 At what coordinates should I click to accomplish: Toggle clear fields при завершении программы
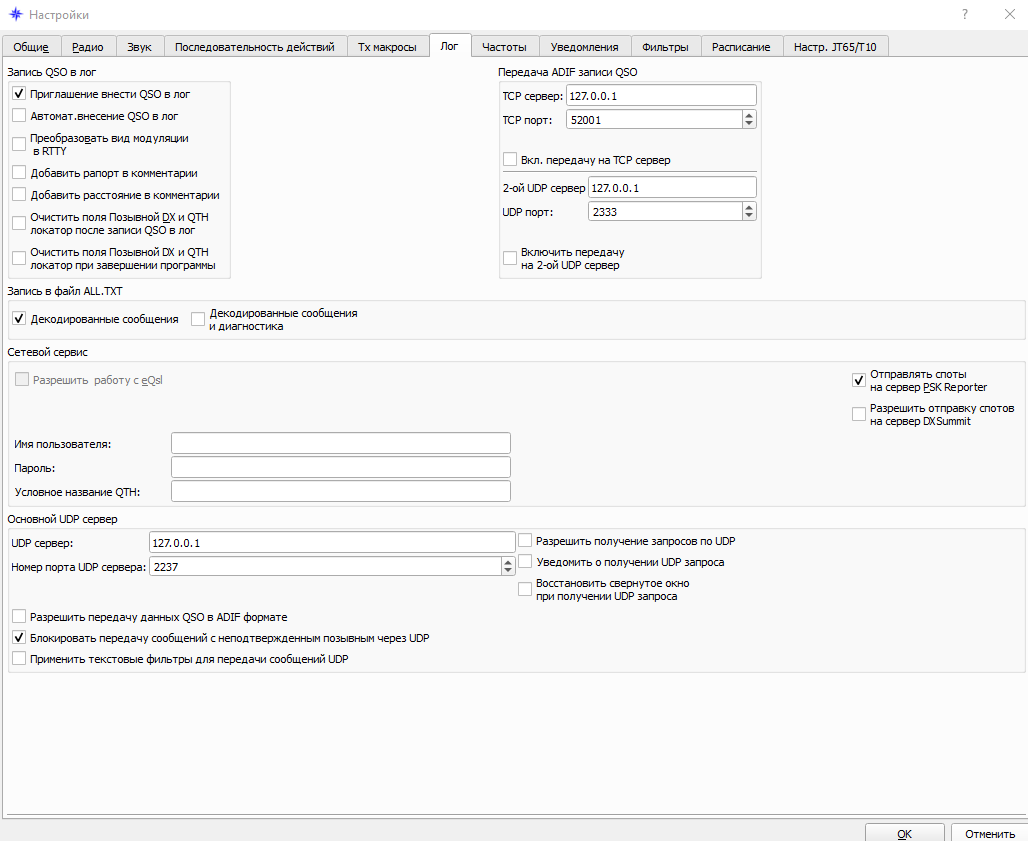pyautogui.click(x=19, y=258)
